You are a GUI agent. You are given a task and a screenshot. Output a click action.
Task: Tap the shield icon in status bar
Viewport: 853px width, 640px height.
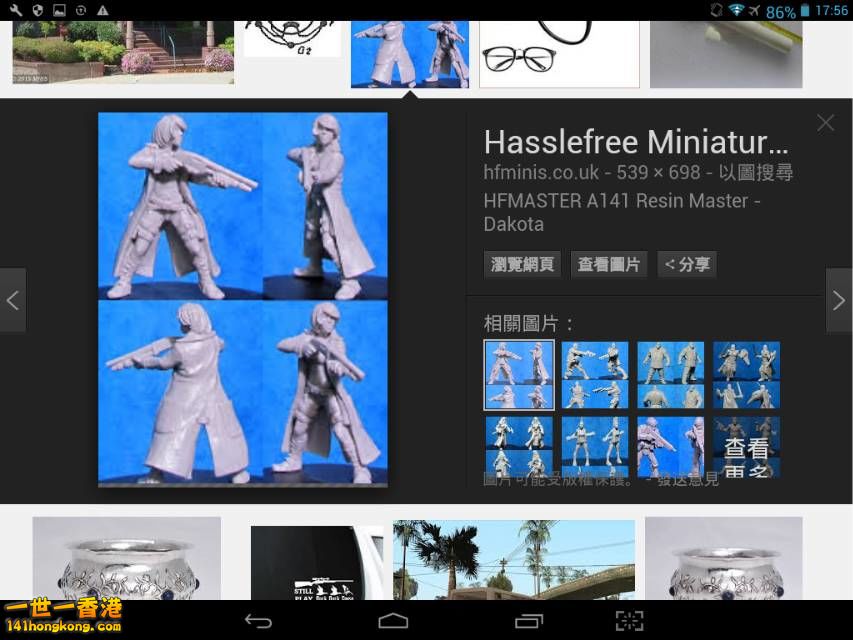[x=38, y=10]
